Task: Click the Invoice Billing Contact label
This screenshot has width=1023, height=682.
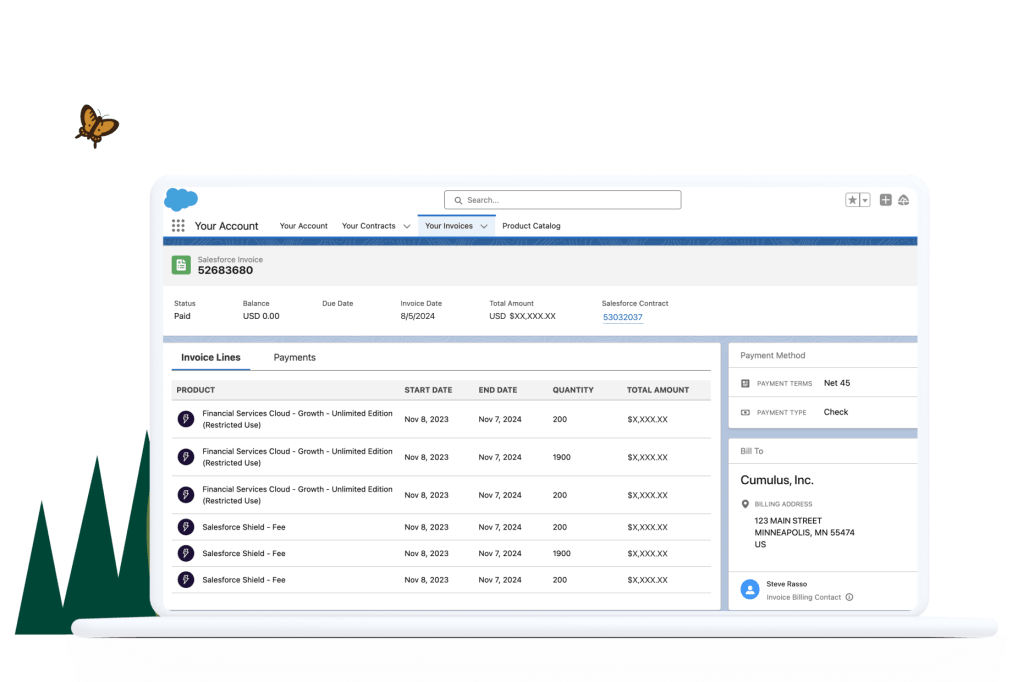Action: pyautogui.click(x=803, y=597)
